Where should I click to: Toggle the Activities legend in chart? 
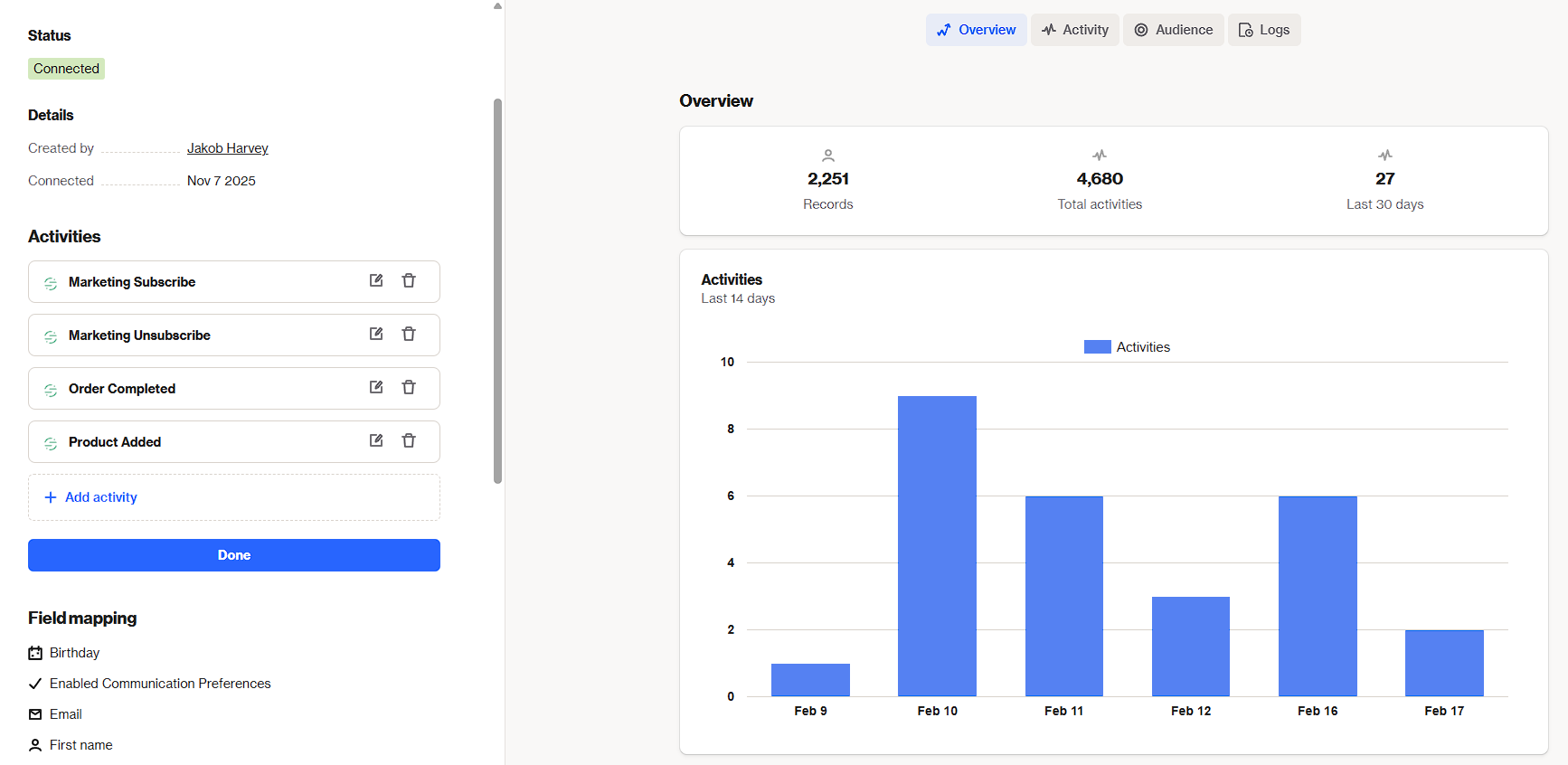pos(1127,347)
